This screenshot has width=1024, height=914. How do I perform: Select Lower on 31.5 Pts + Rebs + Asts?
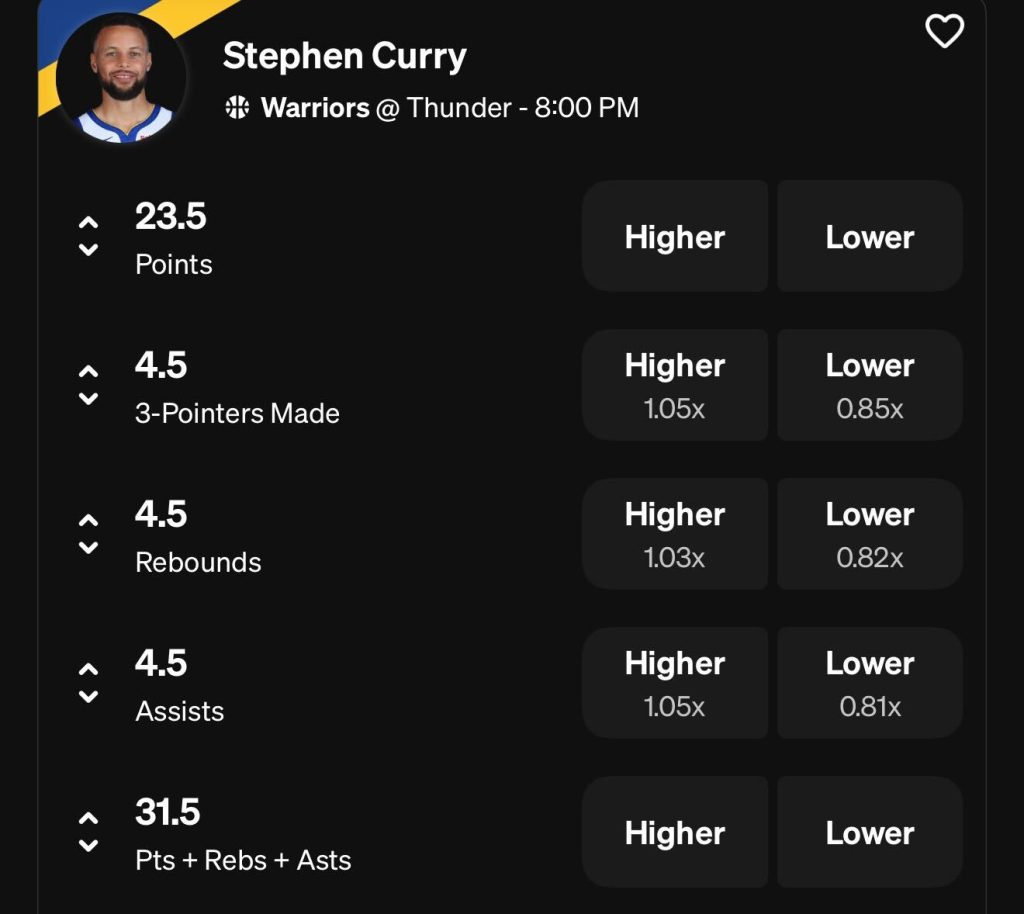868,832
